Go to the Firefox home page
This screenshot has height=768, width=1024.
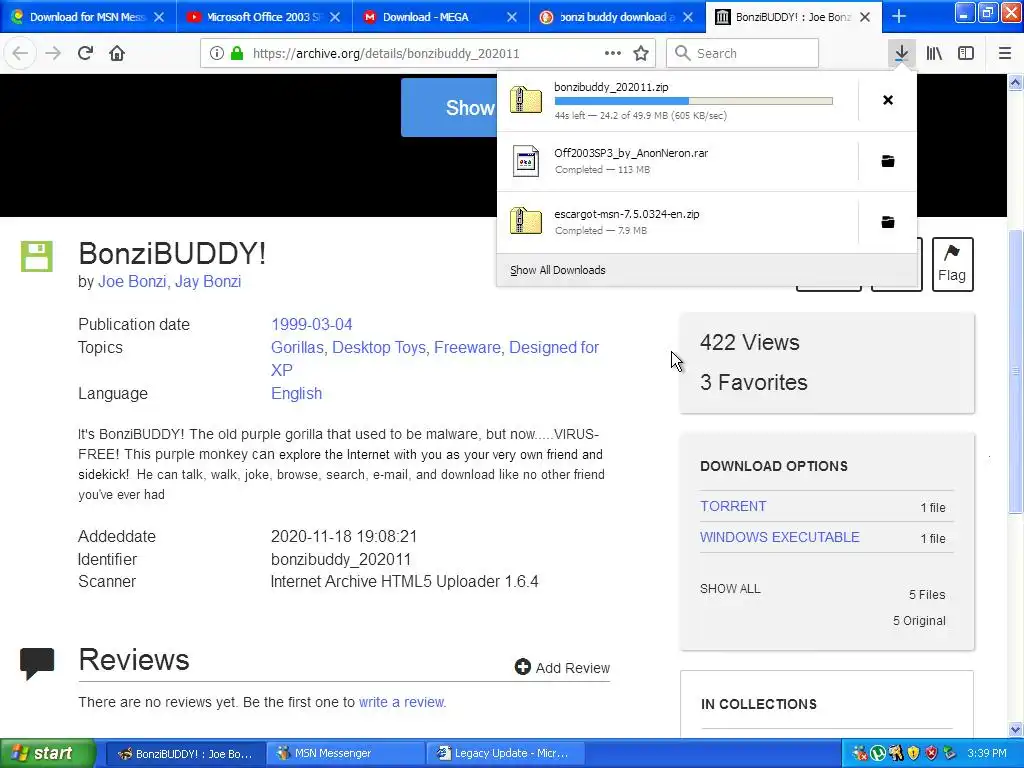[117, 53]
